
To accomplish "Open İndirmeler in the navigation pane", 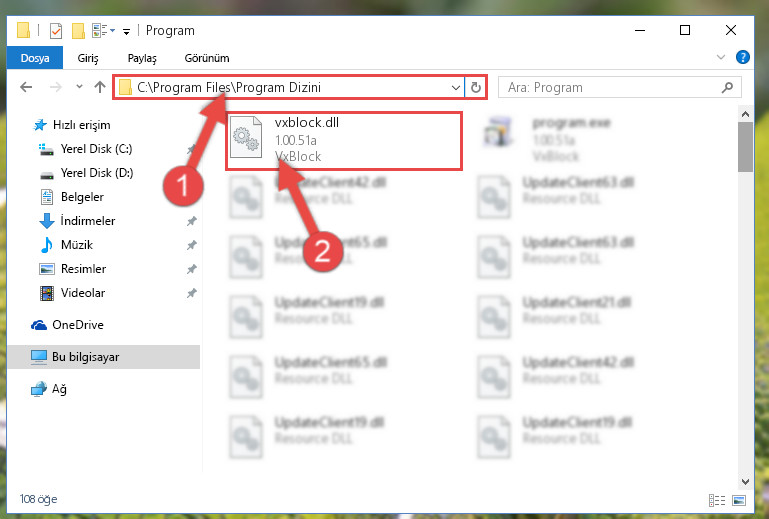I will point(88,221).
